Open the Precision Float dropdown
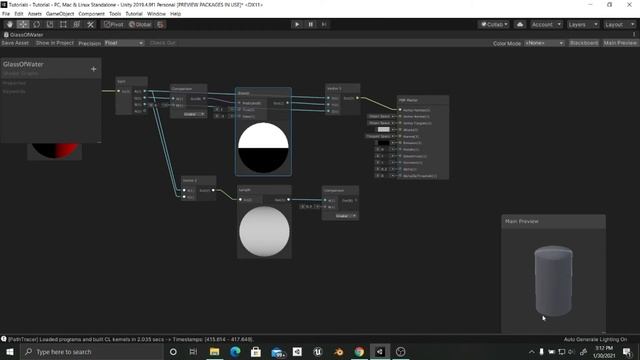The height and width of the screenshot is (360, 640). click(123, 43)
